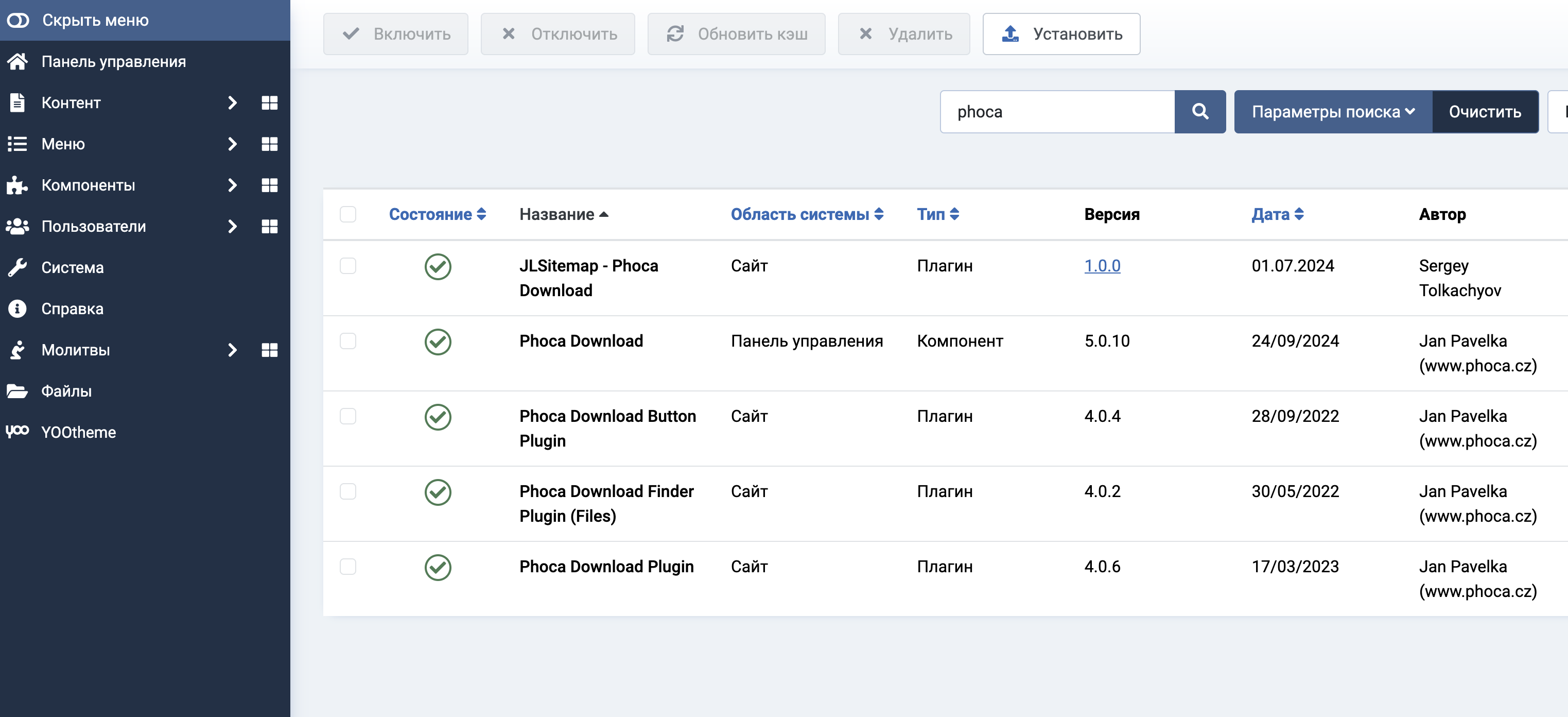Screen dimensions: 1568x717
Task: Open Компоненты dashboard grid icon
Action: 269,185
